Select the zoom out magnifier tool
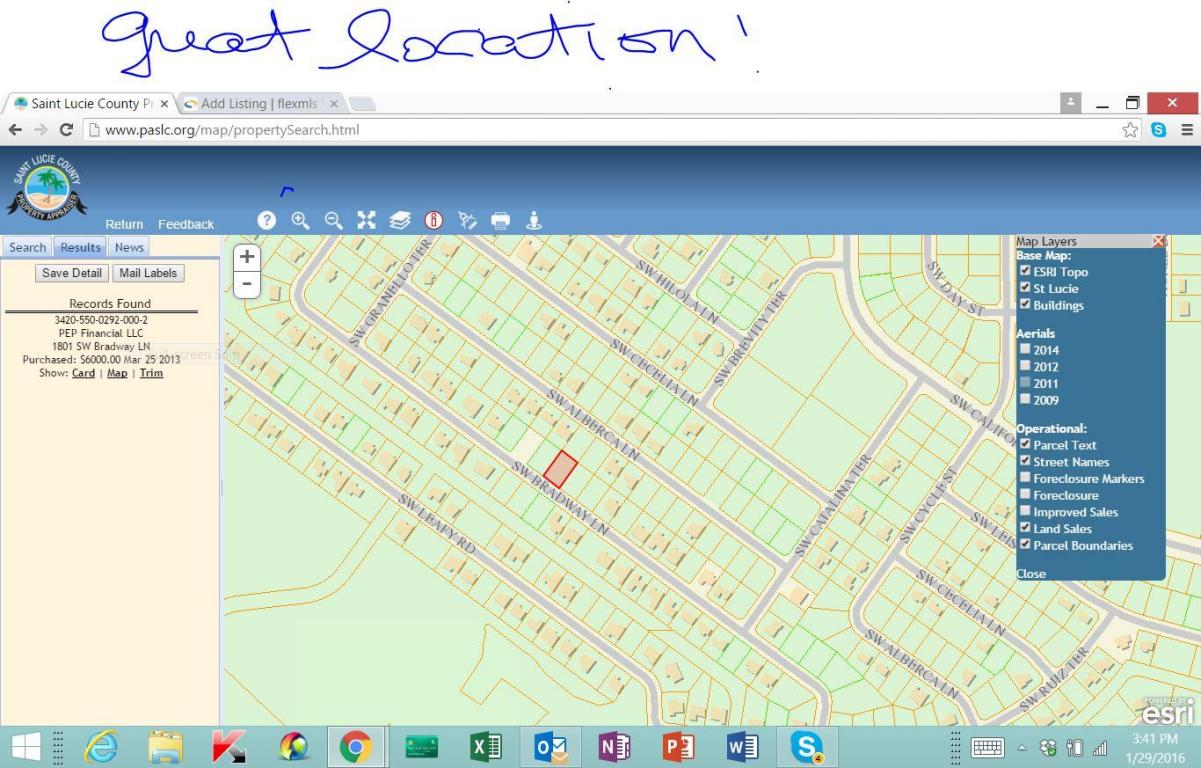Image resolution: width=1201 pixels, height=768 pixels. [x=333, y=220]
